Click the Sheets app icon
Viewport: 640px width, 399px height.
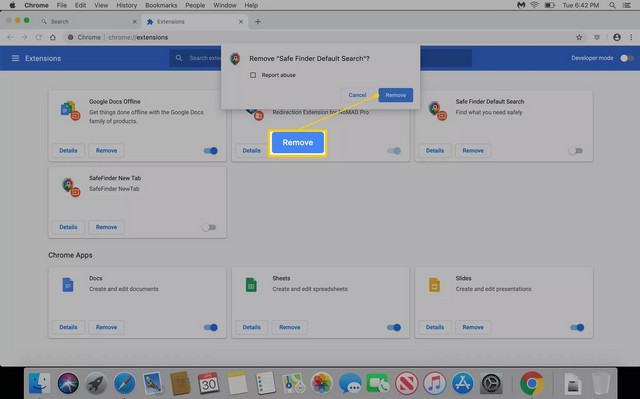pos(251,285)
